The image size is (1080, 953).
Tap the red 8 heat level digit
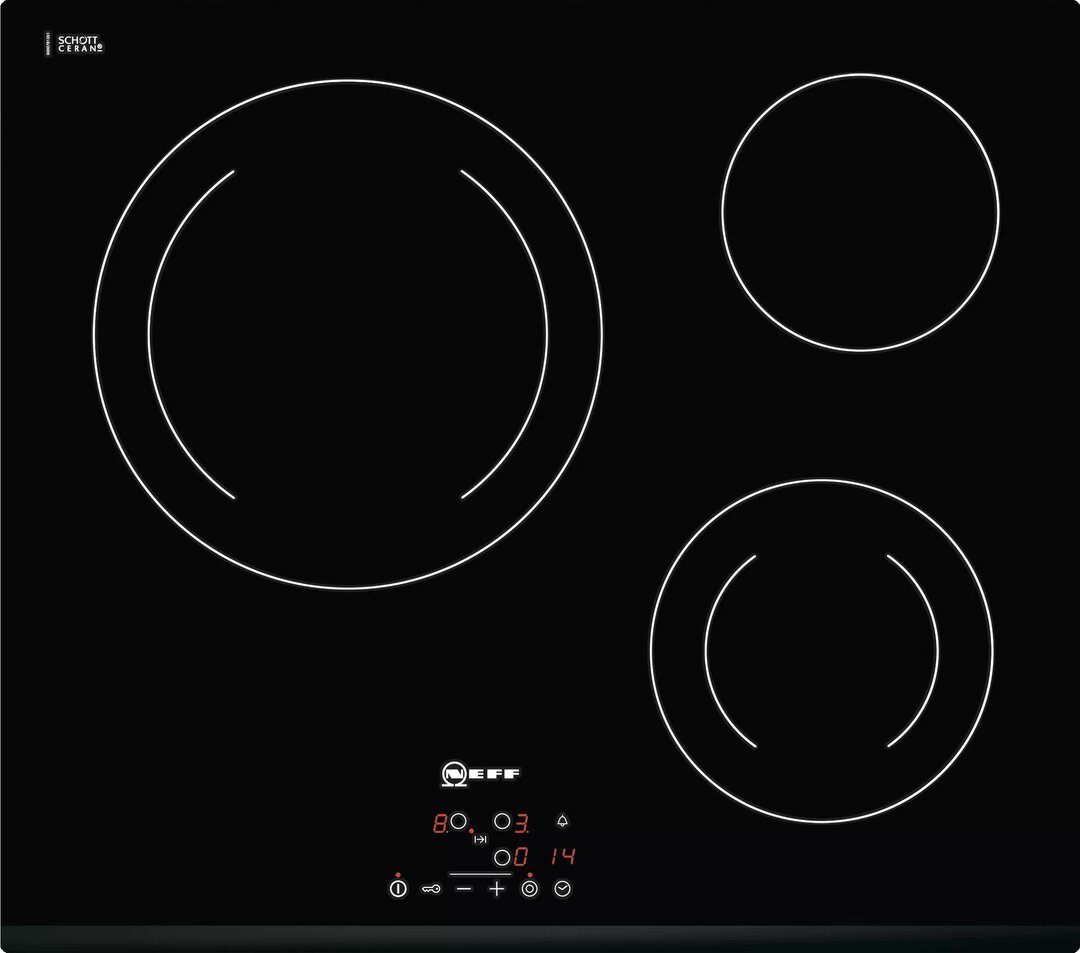(439, 823)
